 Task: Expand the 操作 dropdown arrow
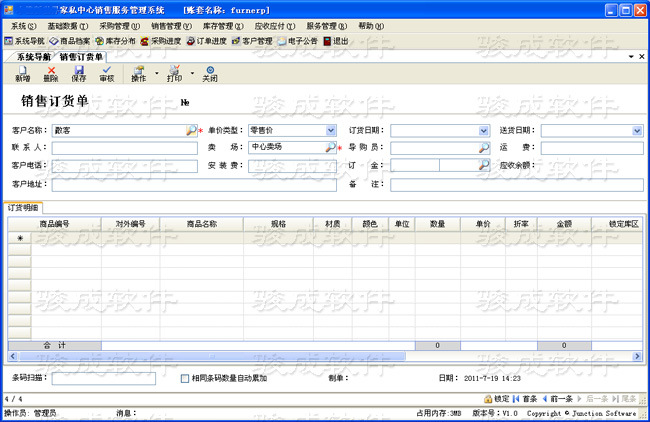tap(157, 73)
